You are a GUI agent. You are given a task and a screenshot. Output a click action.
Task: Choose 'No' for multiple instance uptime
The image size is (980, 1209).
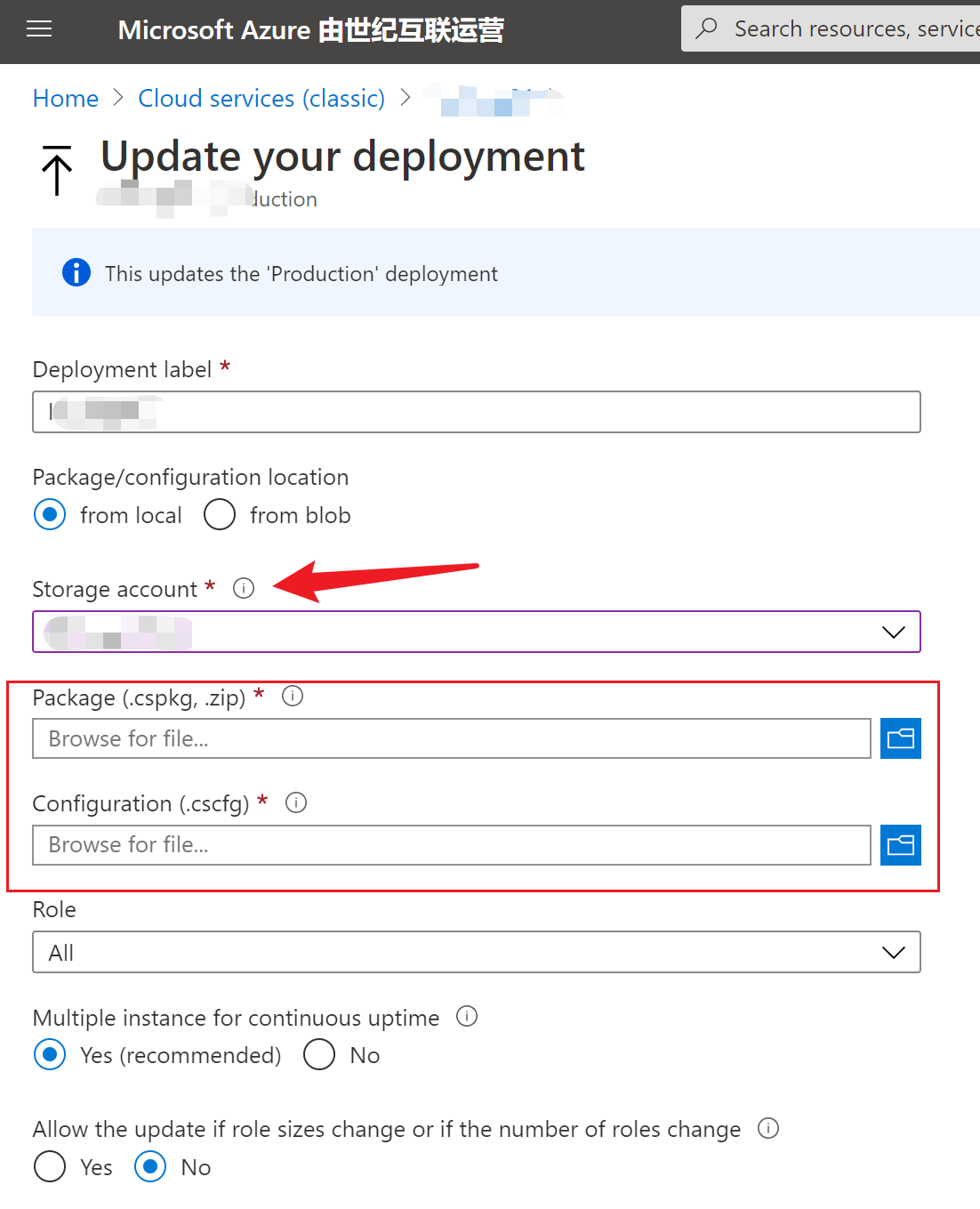pos(319,1054)
